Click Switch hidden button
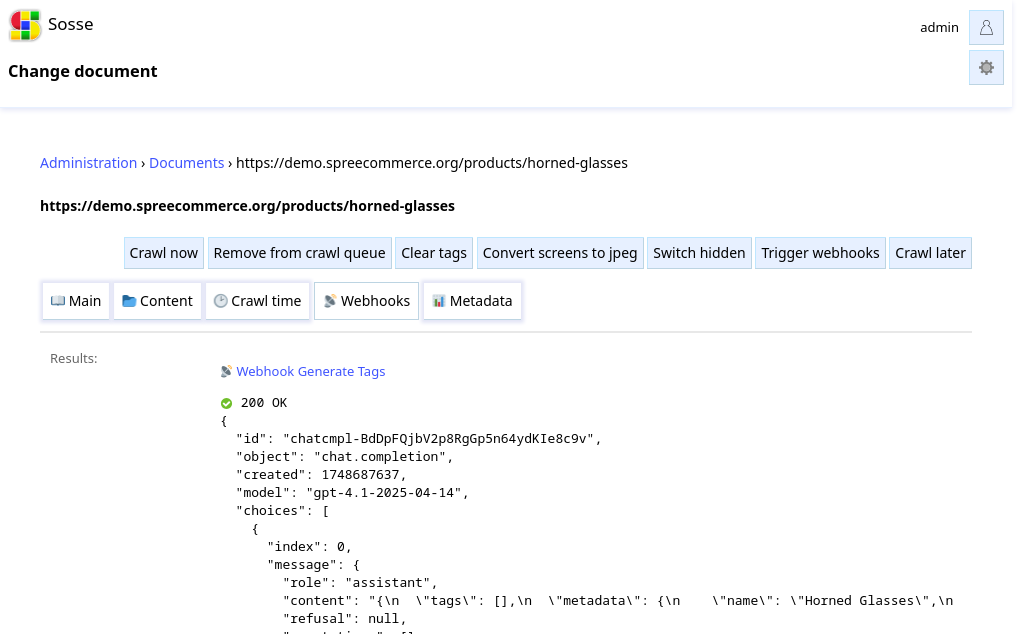This screenshot has width=1024, height=634. pos(699,253)
